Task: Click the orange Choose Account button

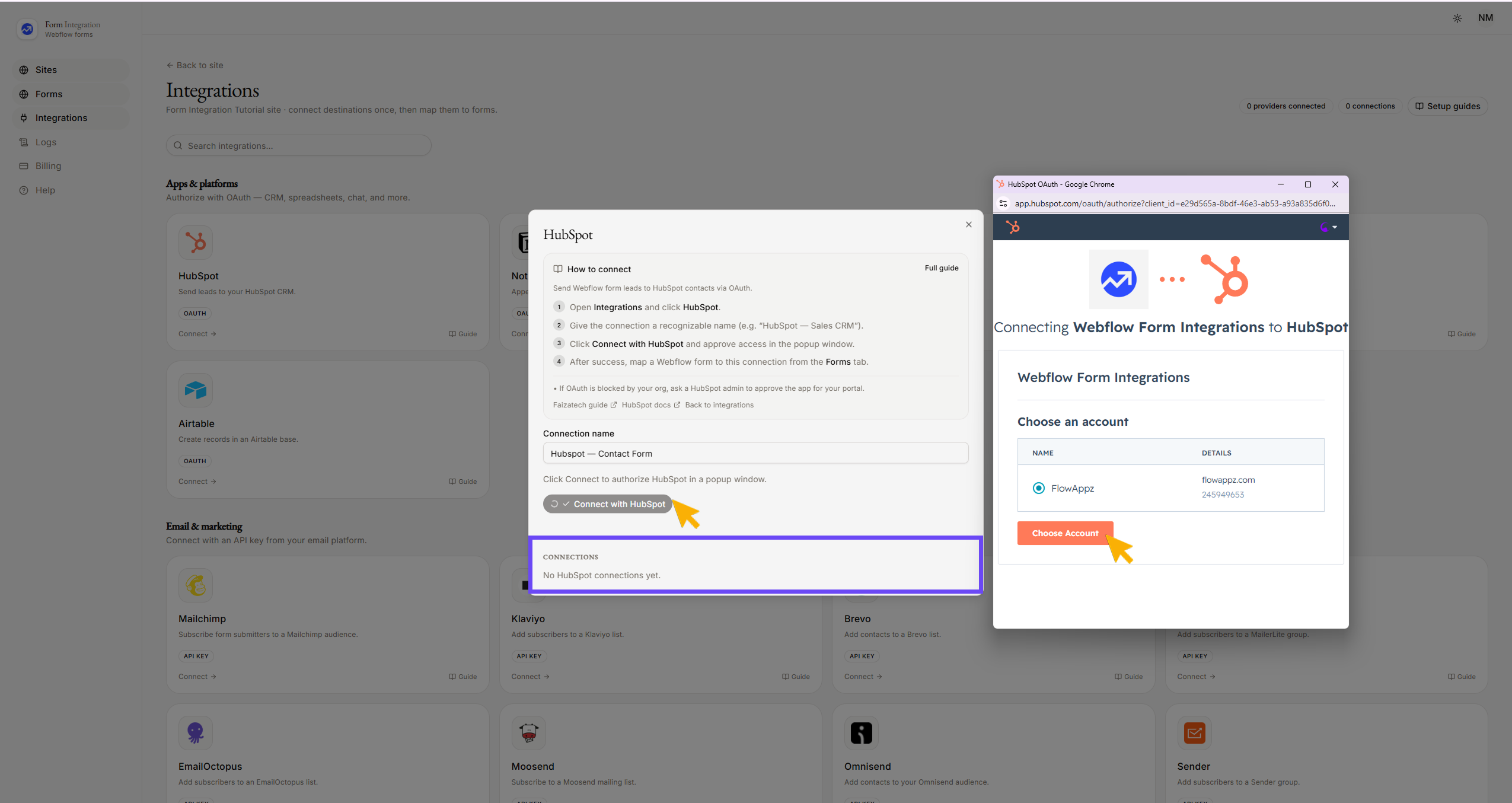Action: click(x=1065, y=533)
